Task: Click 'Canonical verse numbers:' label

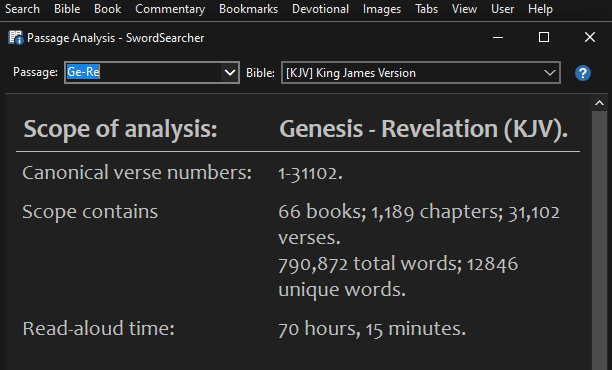Action: pos(137,173)
